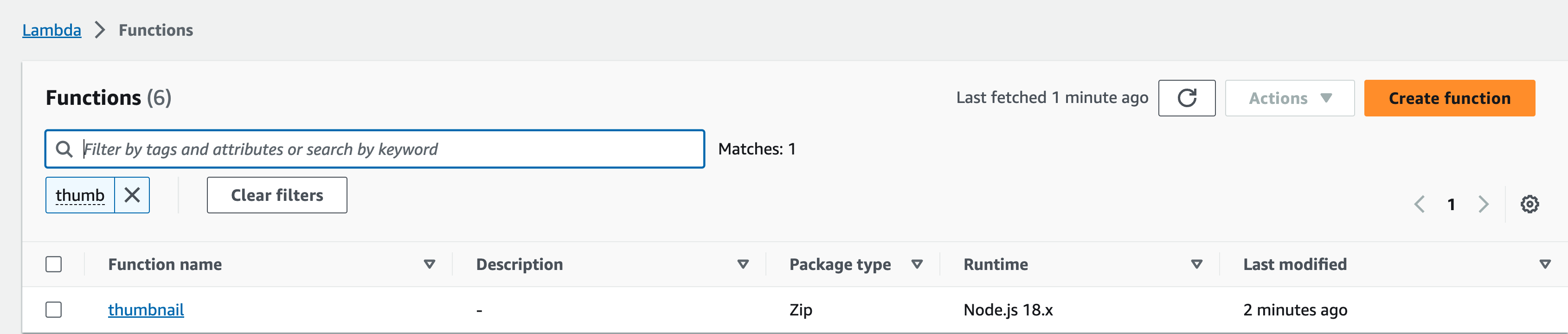This screenshot has height=334, width=1568.
Task: Click the search magnifier icon
Action: click(x=64, y=148)
